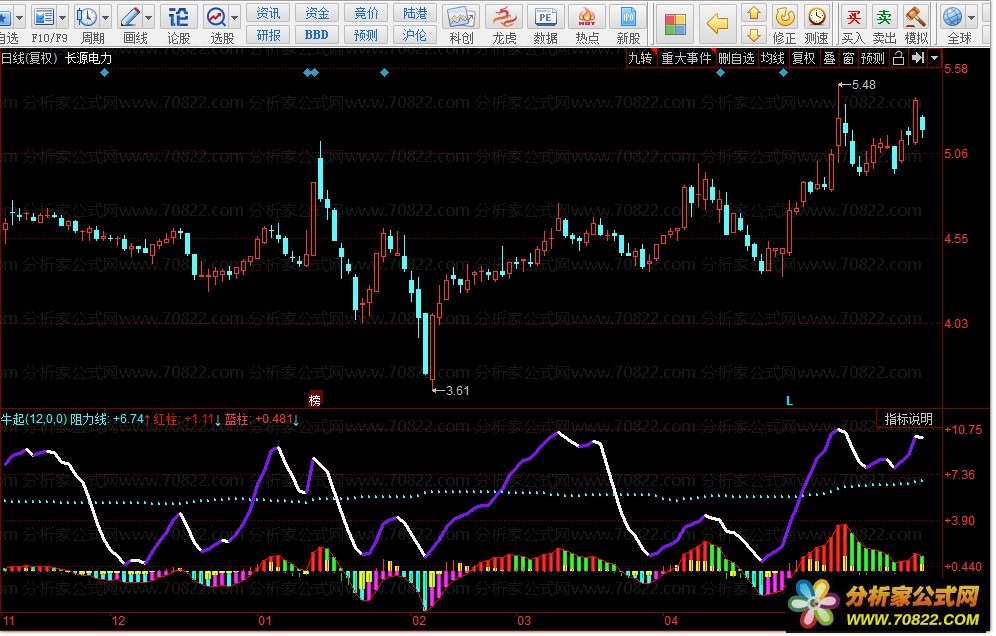
Task: Click the 长源电力 stock name
Action: pos(88,58)
